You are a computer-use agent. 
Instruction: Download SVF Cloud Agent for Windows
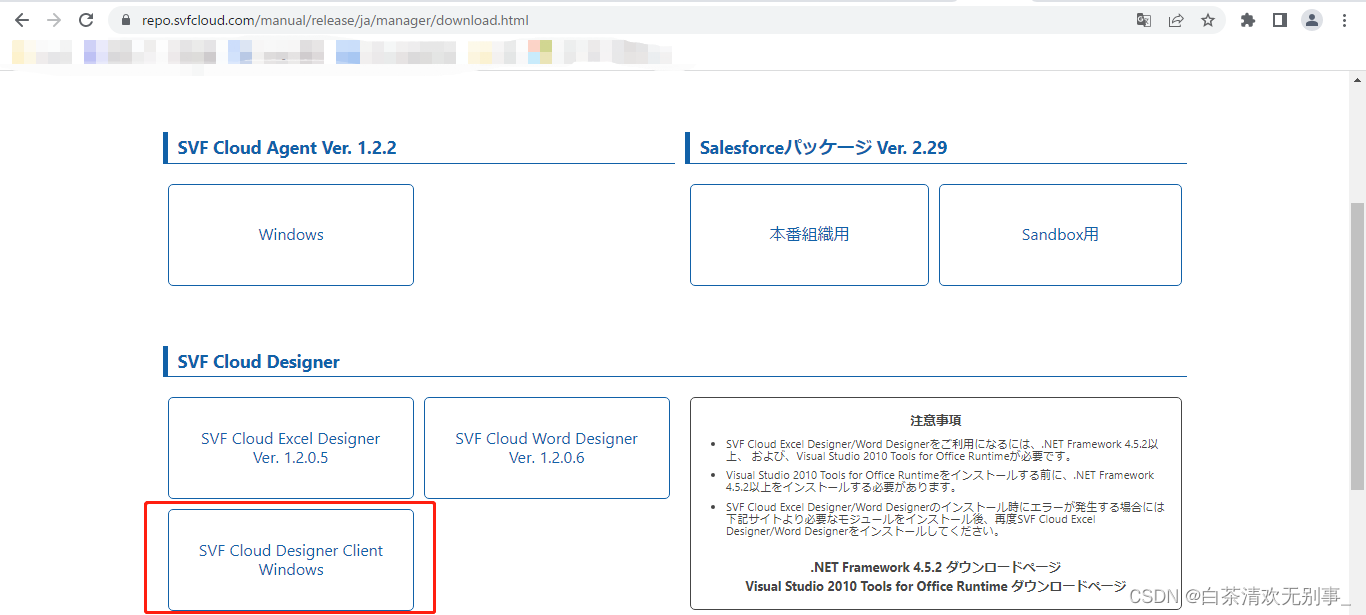point(291,234)
